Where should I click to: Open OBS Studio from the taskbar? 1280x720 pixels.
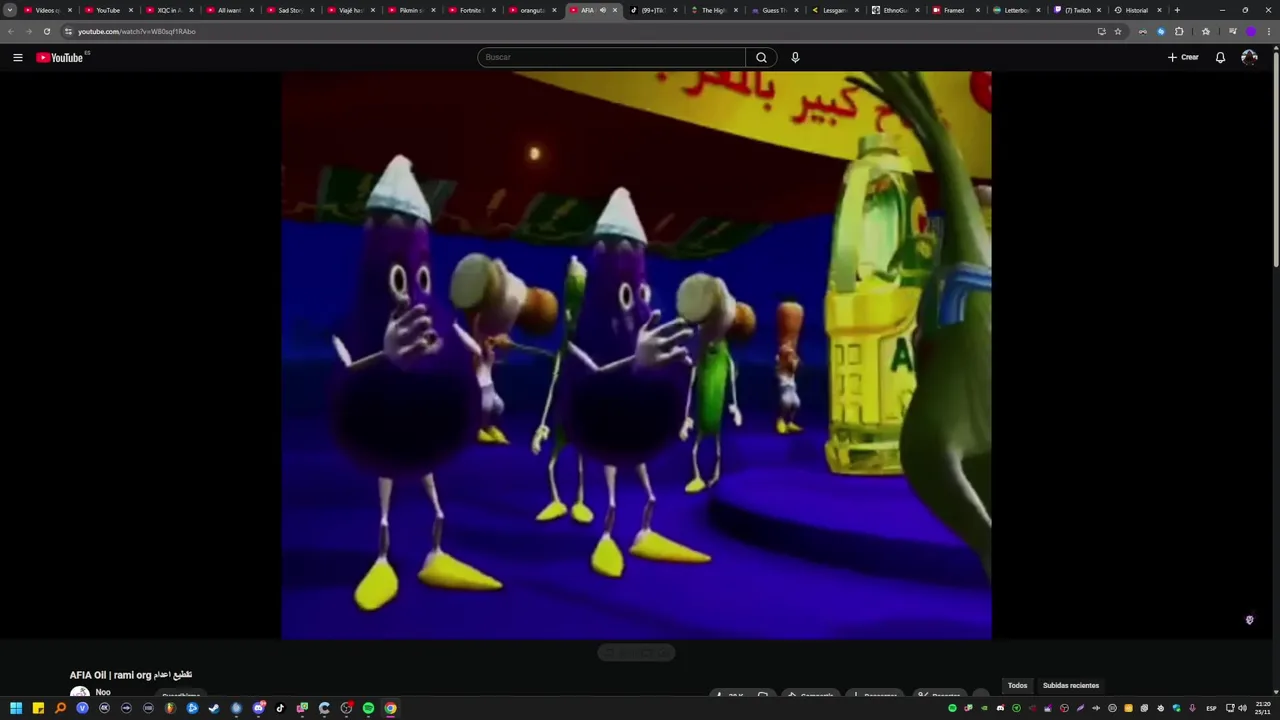coord(346,708)
